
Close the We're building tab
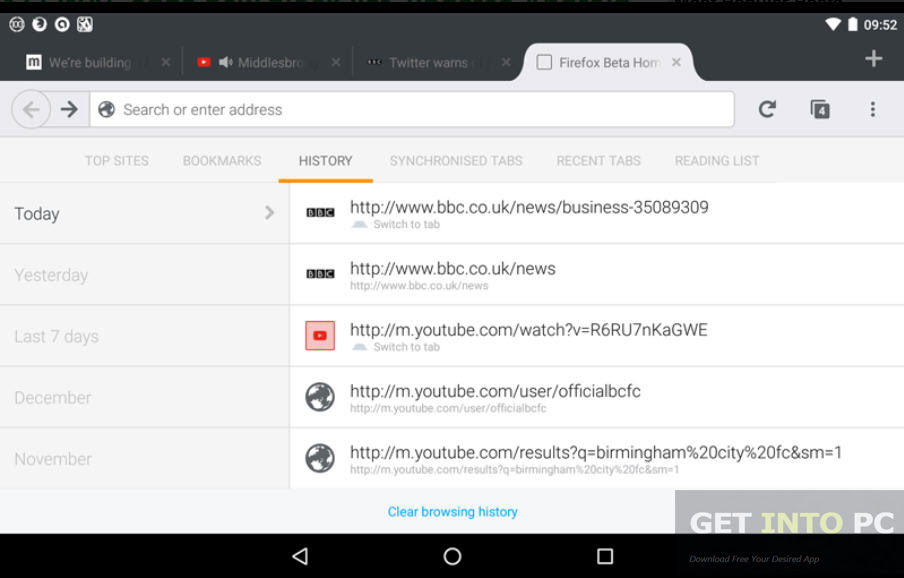pyautogui.click(x=165, y=62)
